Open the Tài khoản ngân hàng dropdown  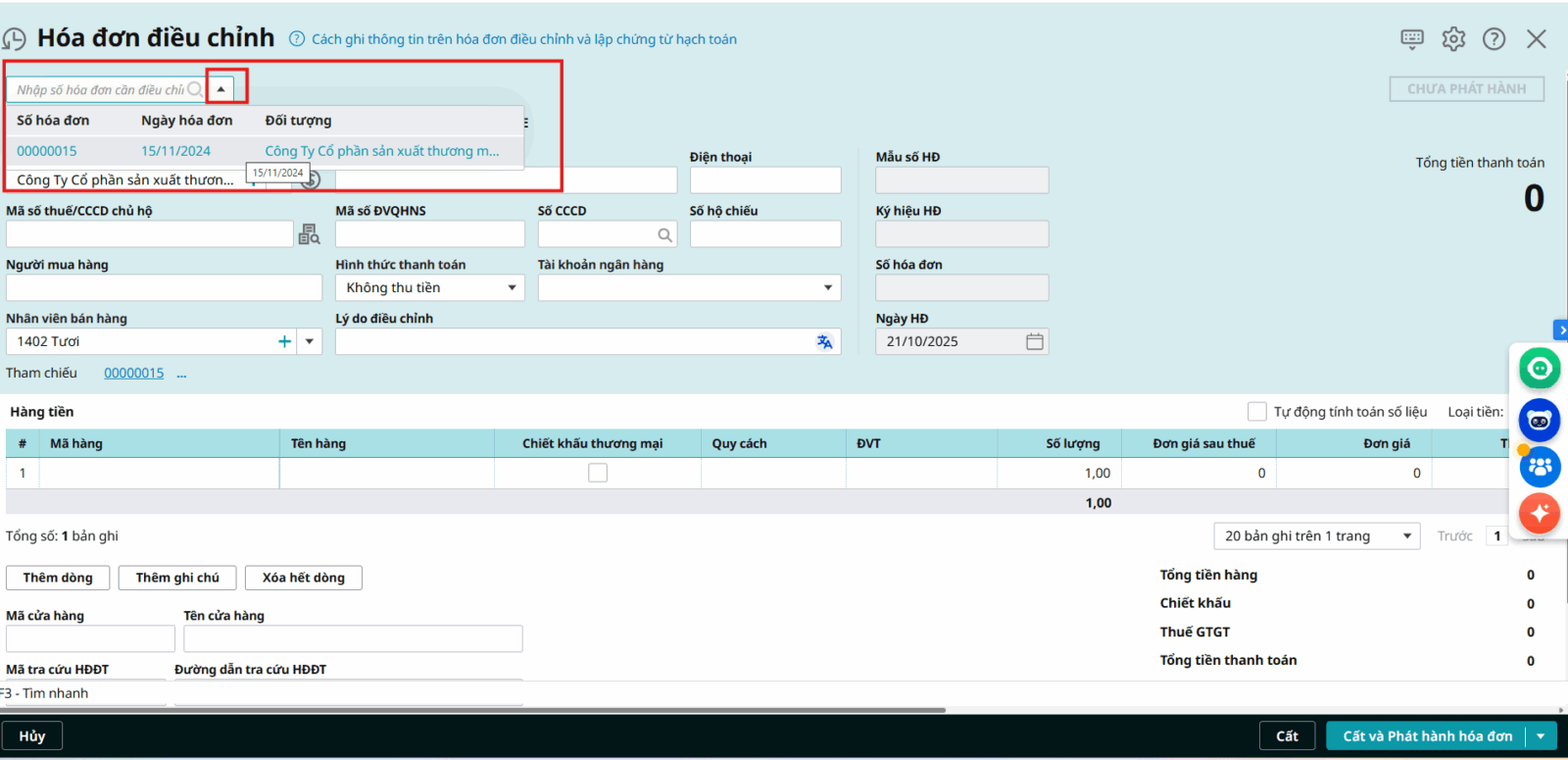pos(827,287)
